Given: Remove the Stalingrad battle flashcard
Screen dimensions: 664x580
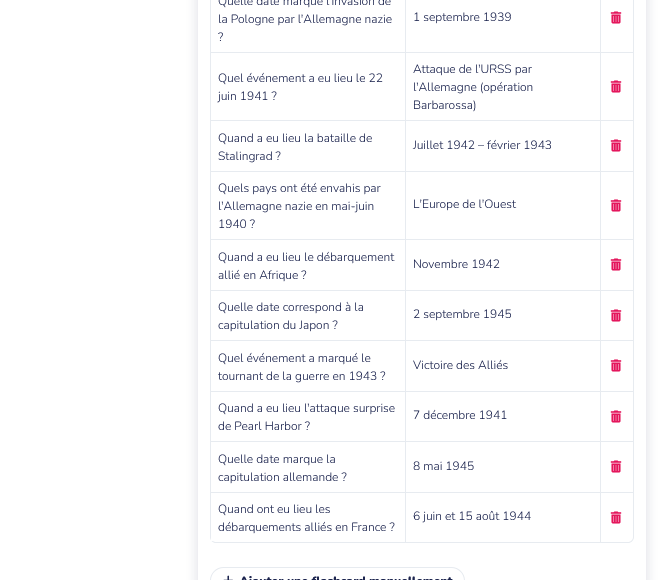Looking at the screenshot, I should tap(616, 146).
